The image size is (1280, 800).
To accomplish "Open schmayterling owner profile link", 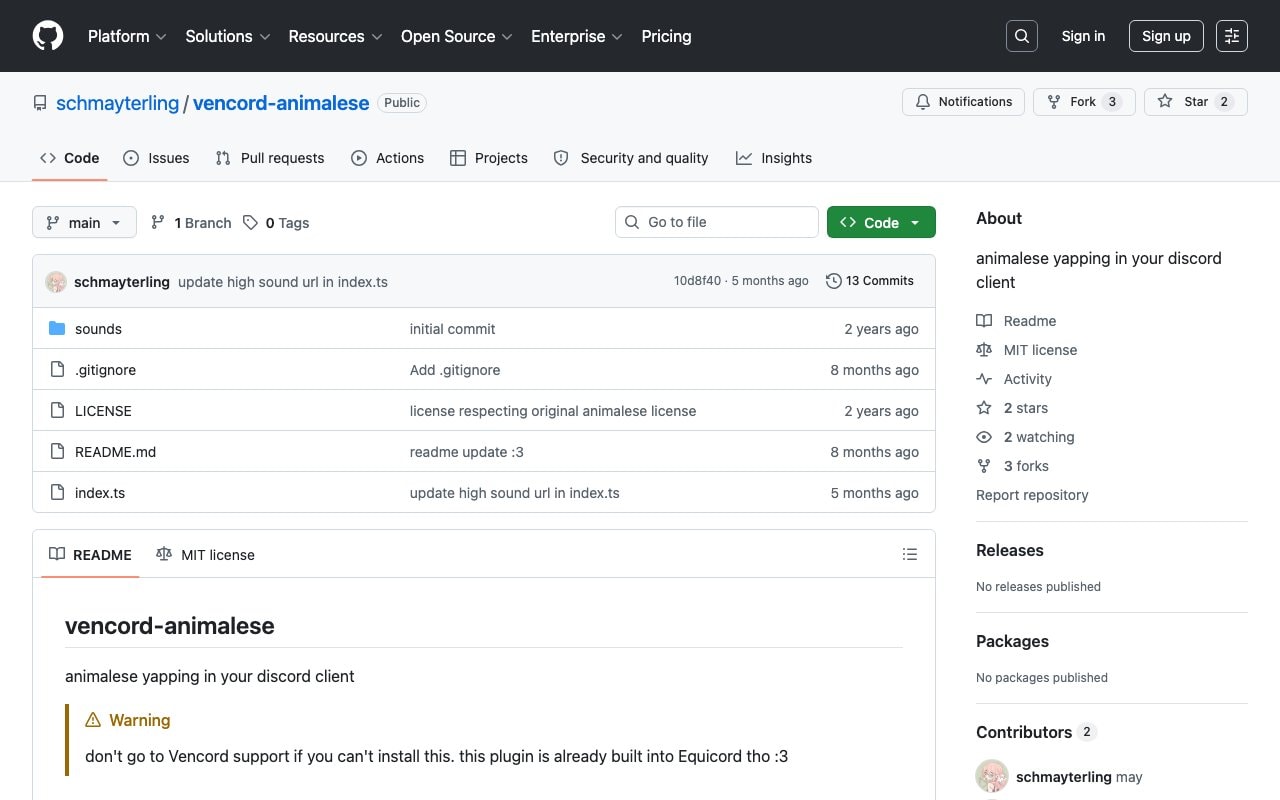I will pyautogui.click(x=117, y=103).
